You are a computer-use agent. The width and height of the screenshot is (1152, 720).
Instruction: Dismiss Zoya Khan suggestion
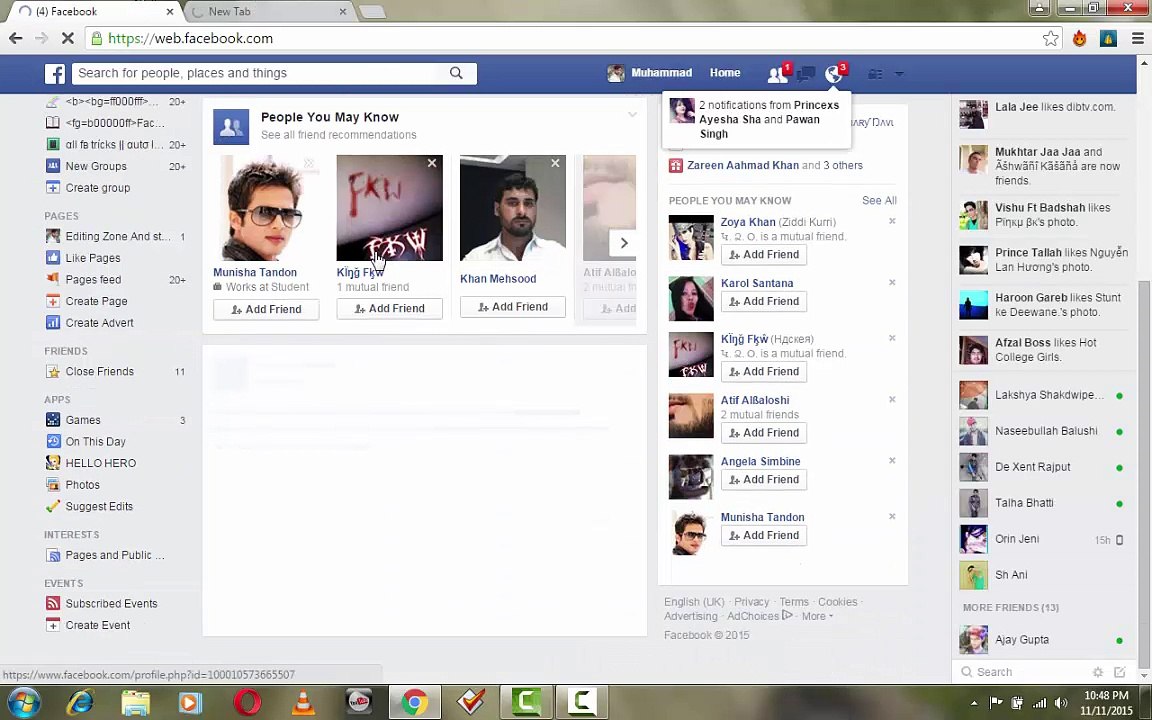(x=892, y=221)
